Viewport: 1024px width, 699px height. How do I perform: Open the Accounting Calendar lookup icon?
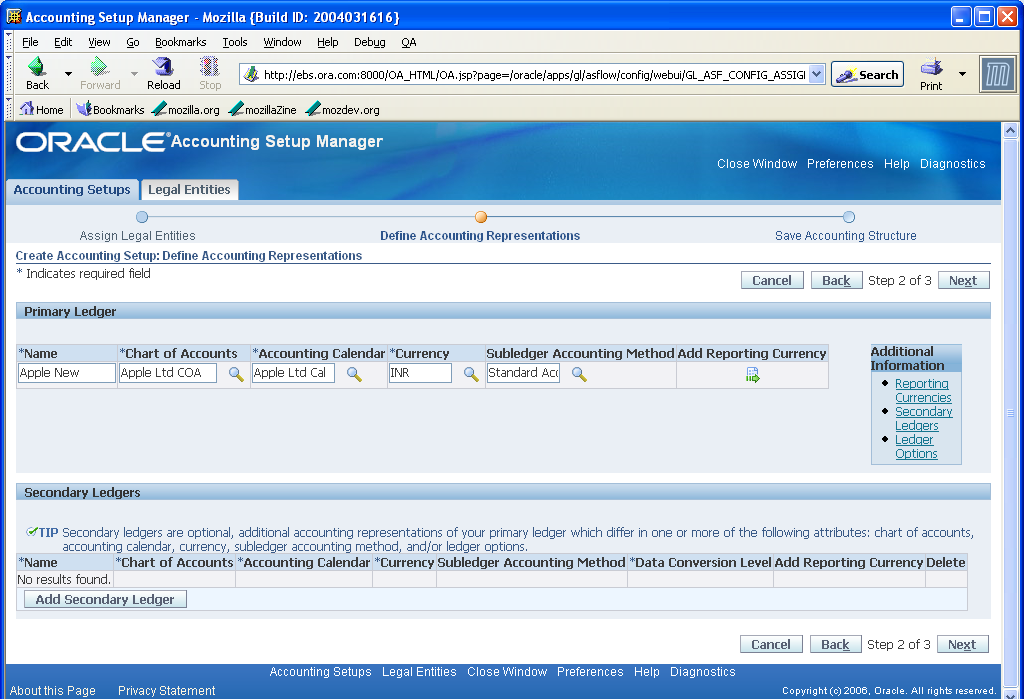[352, 372]
